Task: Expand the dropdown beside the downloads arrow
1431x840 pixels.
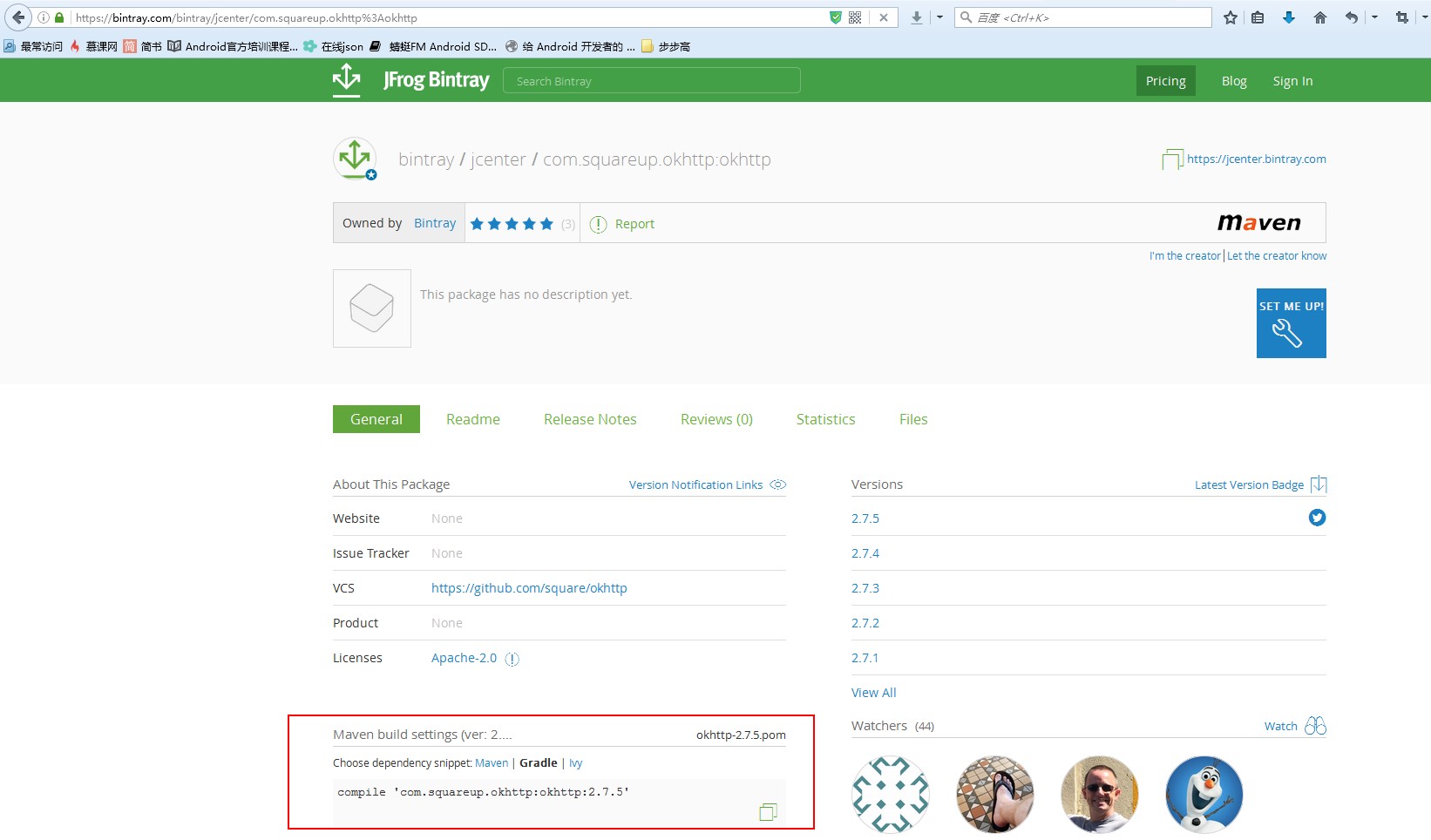Action: (x=939, y=17)
